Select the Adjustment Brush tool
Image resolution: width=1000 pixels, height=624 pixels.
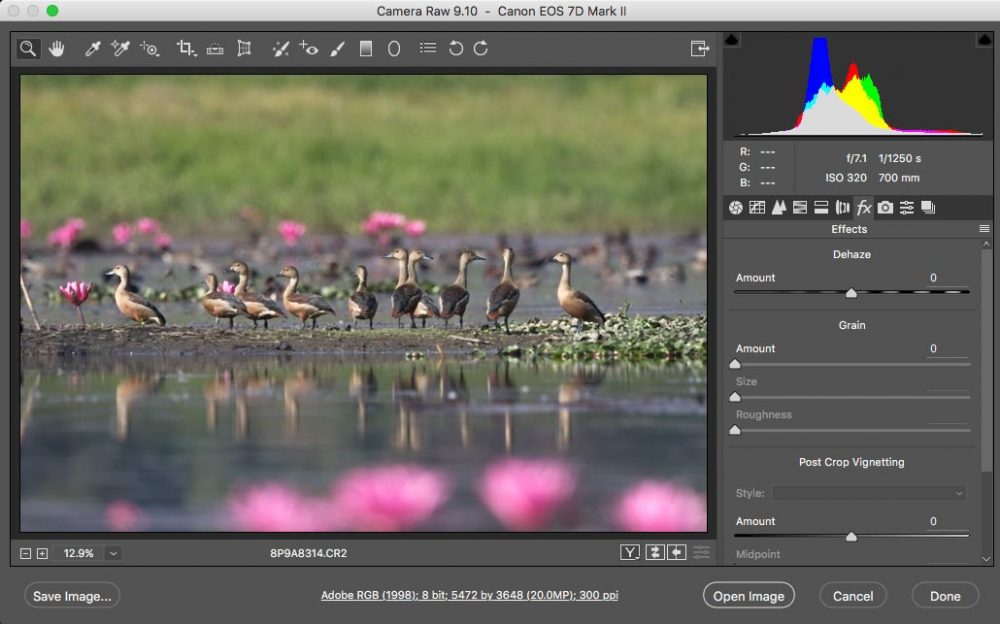click(336, 47)
